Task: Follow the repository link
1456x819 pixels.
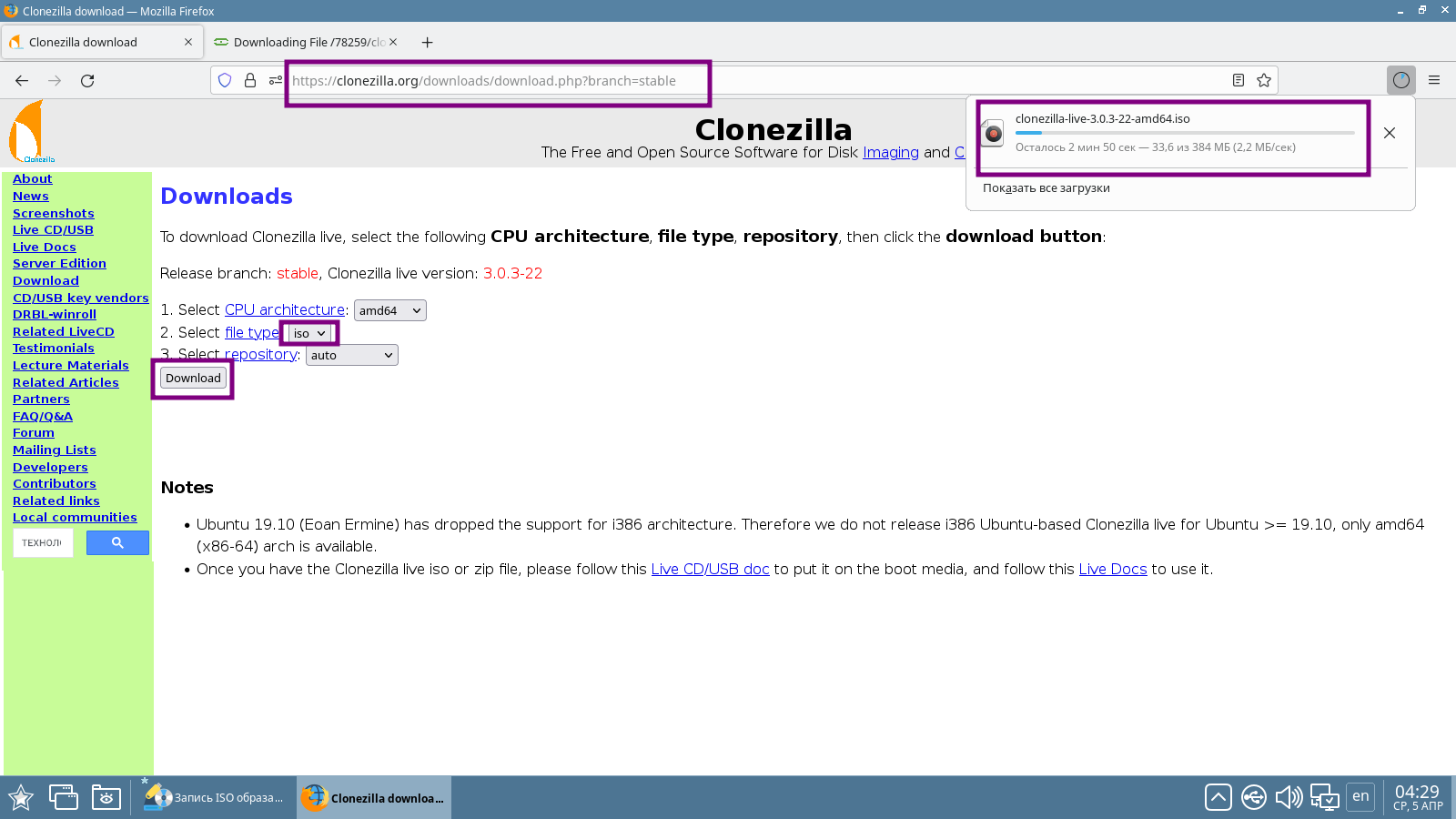Action: 260,354
